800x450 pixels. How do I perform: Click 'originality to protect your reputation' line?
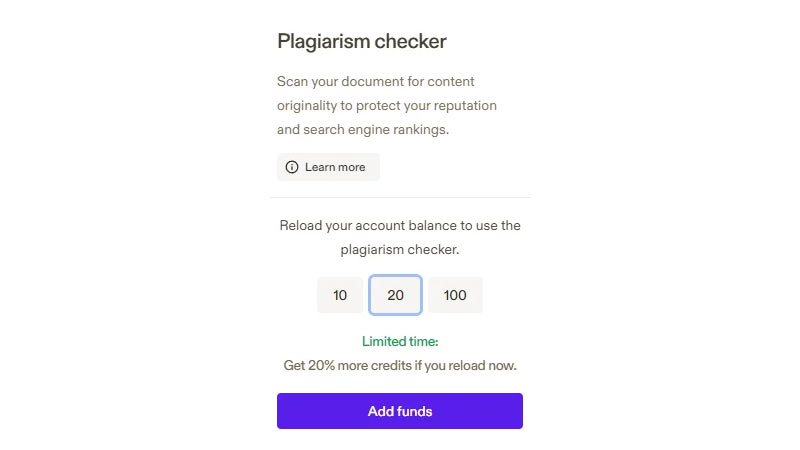point(387,106)
